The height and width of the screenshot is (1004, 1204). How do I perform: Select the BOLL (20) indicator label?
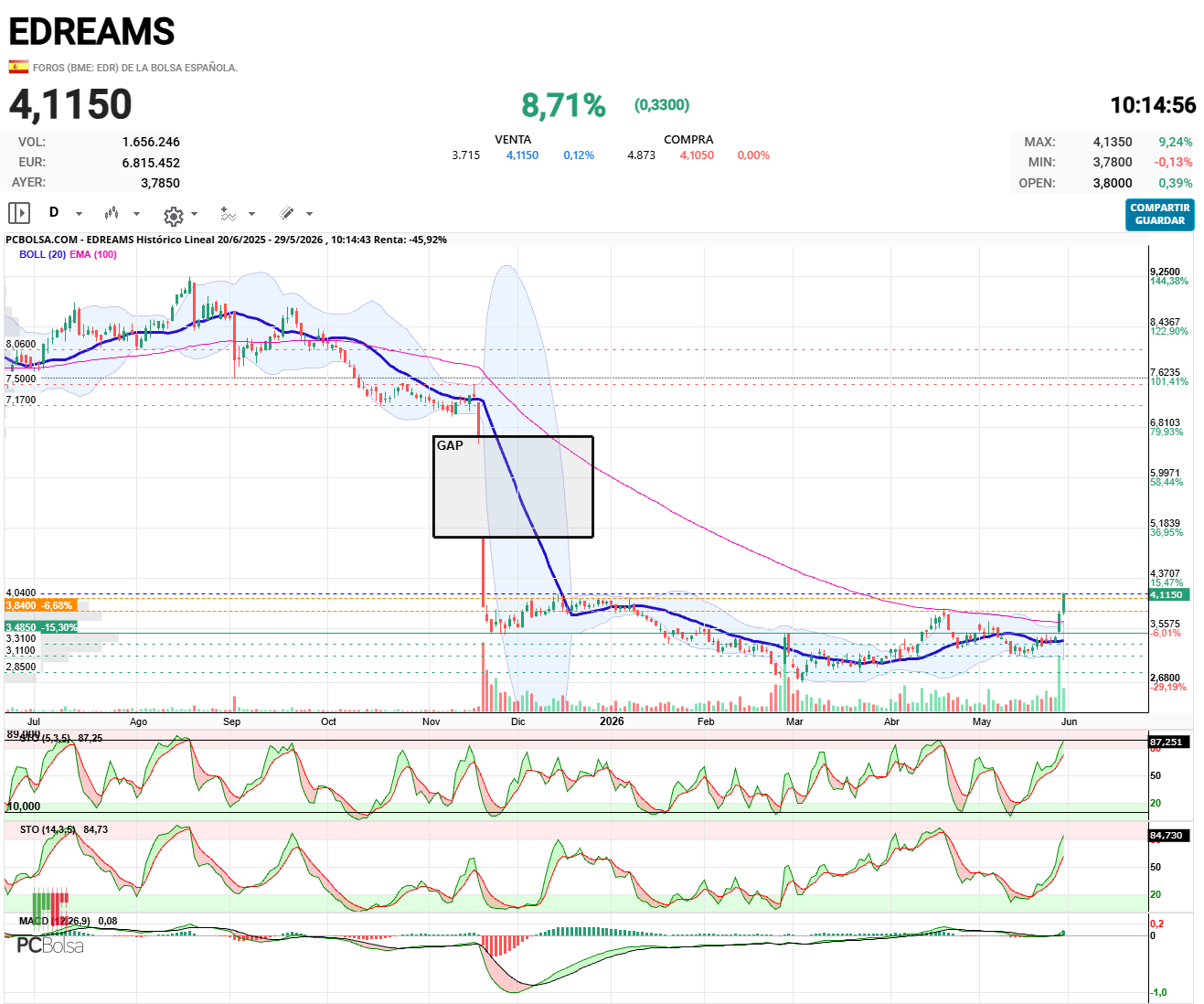coord(42,254)
